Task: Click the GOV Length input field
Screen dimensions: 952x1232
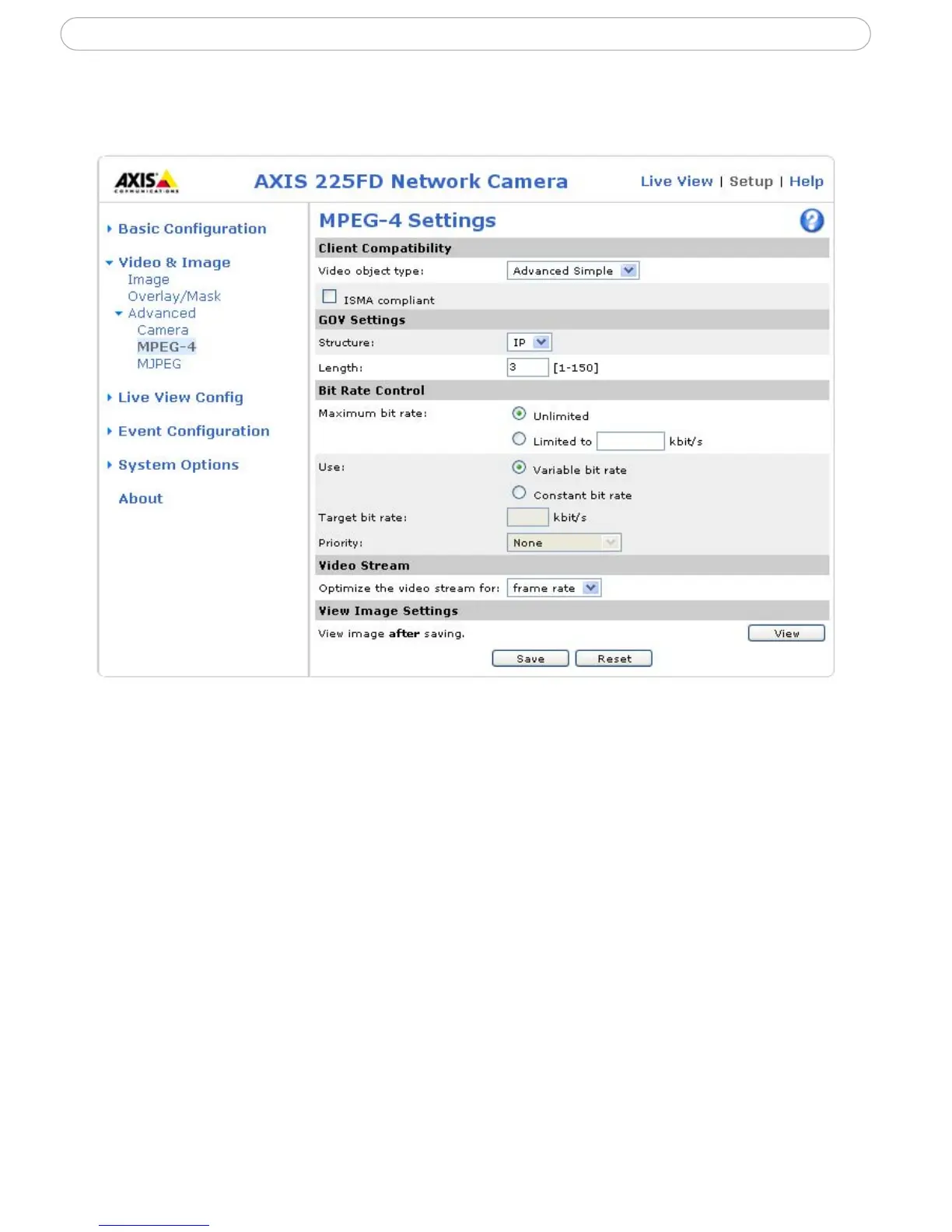Action: pos(528,367)
